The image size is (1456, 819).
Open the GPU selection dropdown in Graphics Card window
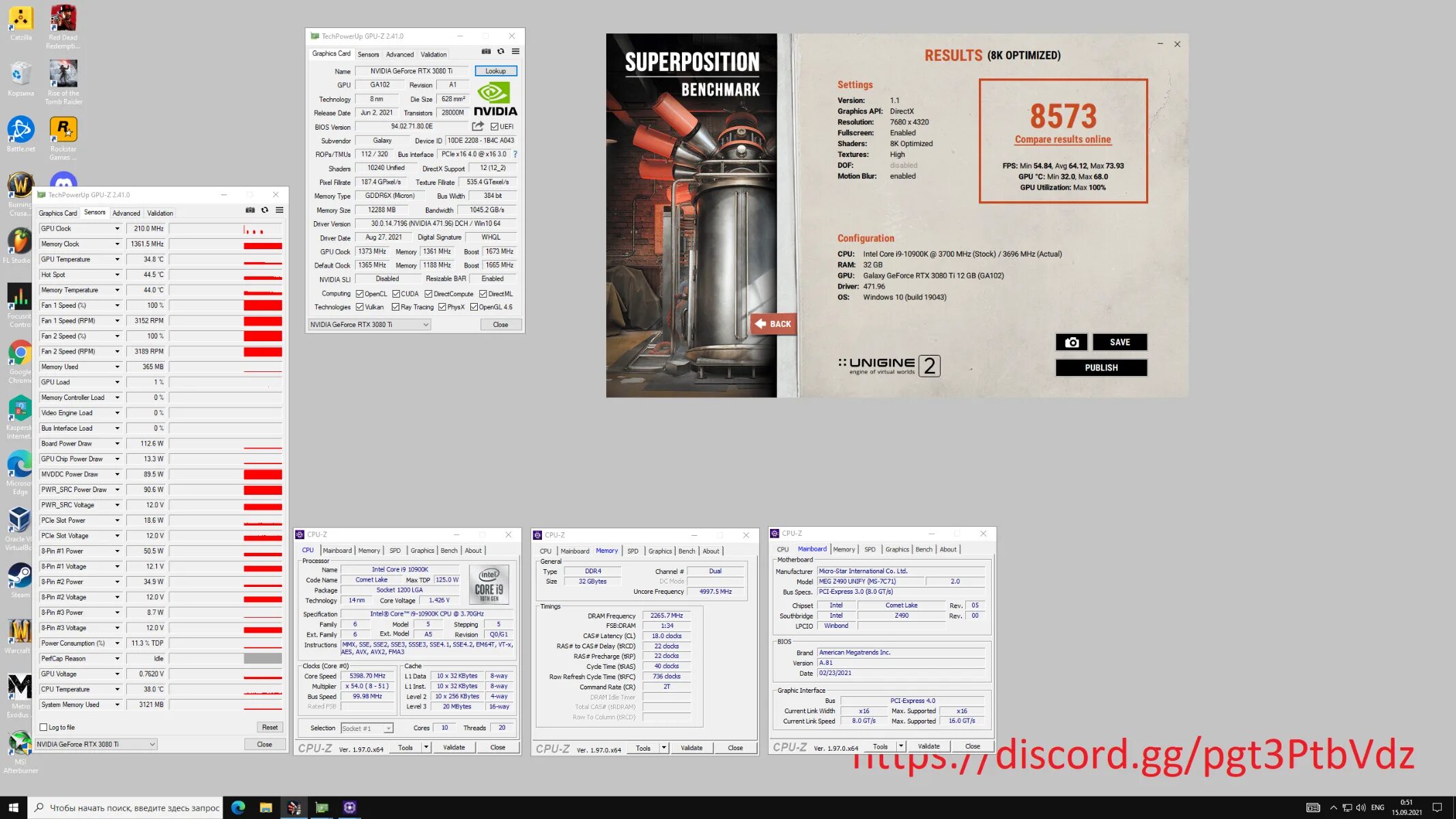(369, 325)
